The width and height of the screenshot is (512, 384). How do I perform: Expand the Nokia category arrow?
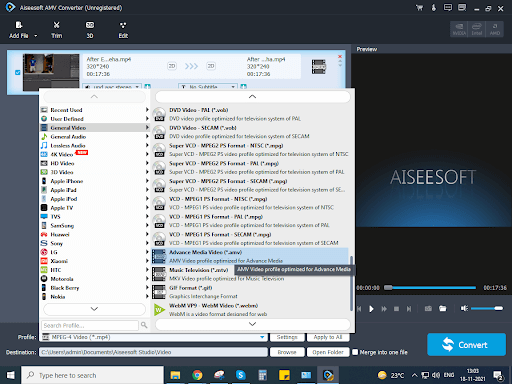[x=147, y=296]
